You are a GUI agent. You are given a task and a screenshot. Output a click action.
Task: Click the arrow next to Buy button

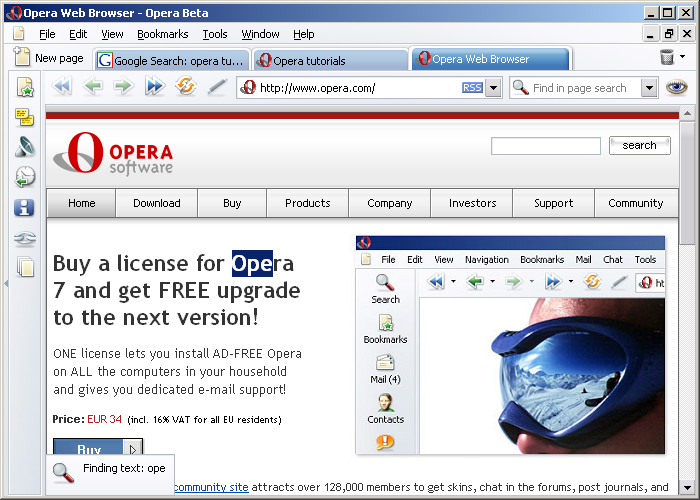(x=134, y=449)
